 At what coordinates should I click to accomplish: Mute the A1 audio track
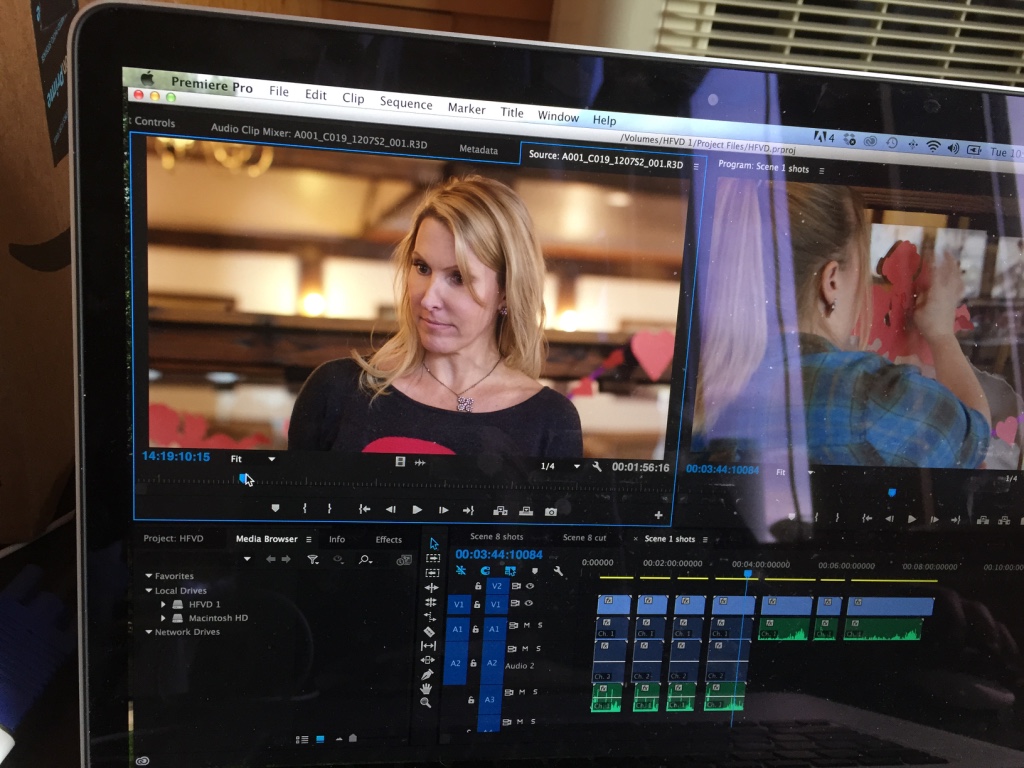pos(526,626)
